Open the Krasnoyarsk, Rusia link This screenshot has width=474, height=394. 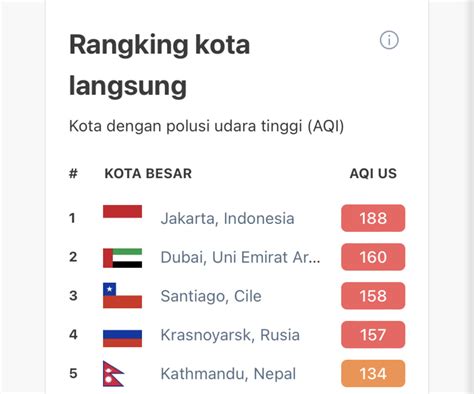coord(230,335)
